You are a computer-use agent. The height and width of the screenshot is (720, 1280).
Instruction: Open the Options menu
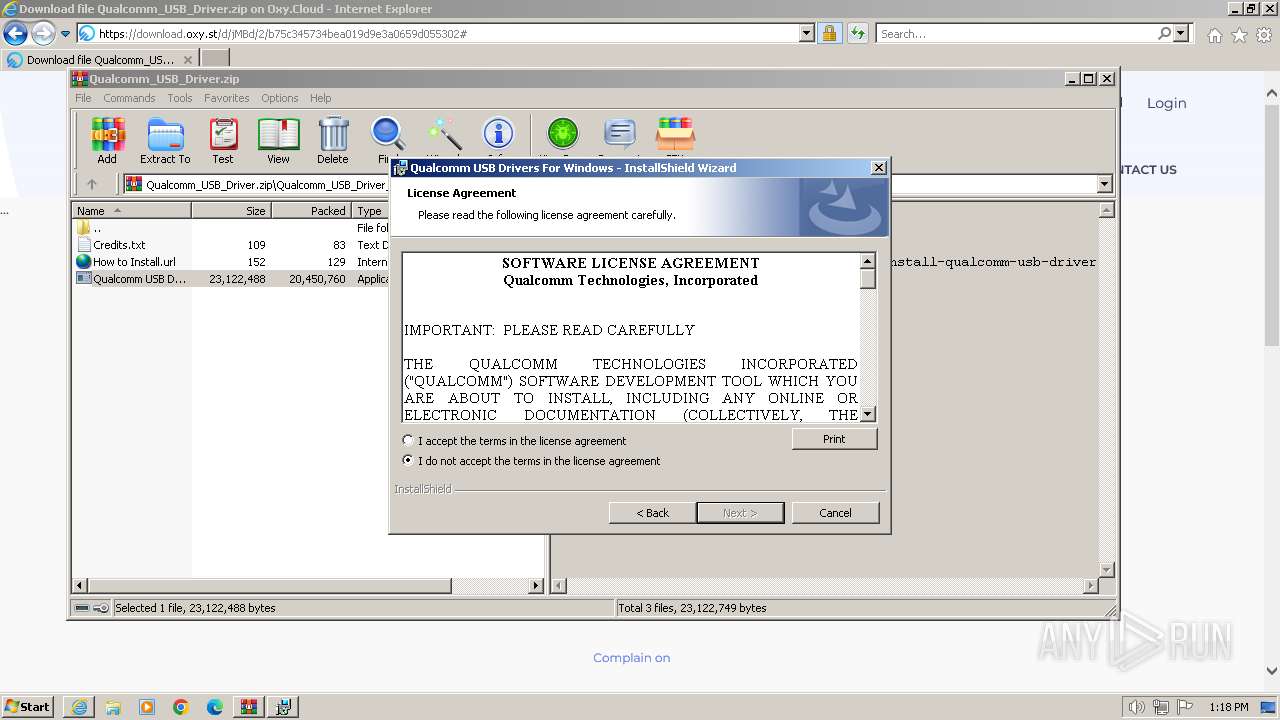point(280,98)
